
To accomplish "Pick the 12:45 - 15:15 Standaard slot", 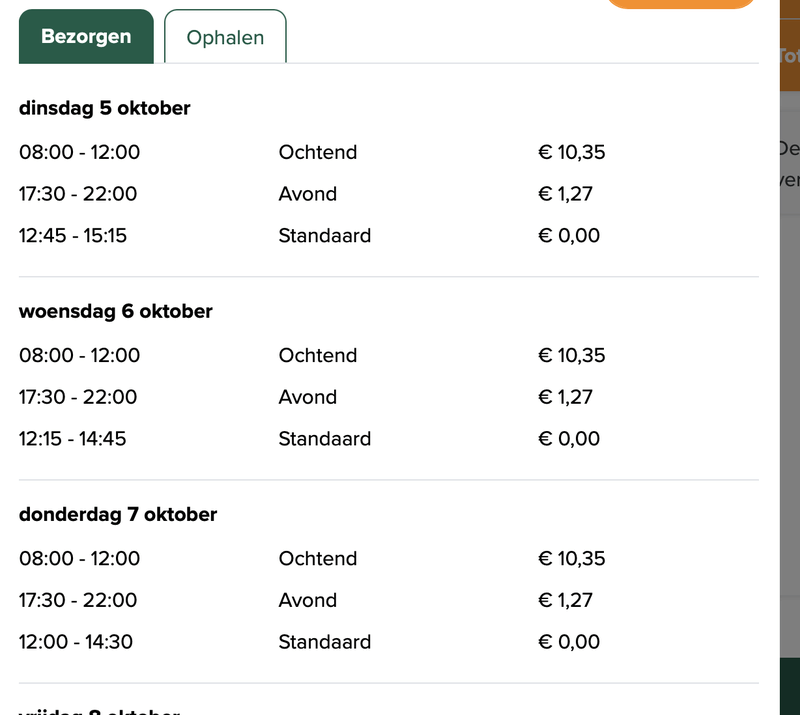I will click(73, 236).
